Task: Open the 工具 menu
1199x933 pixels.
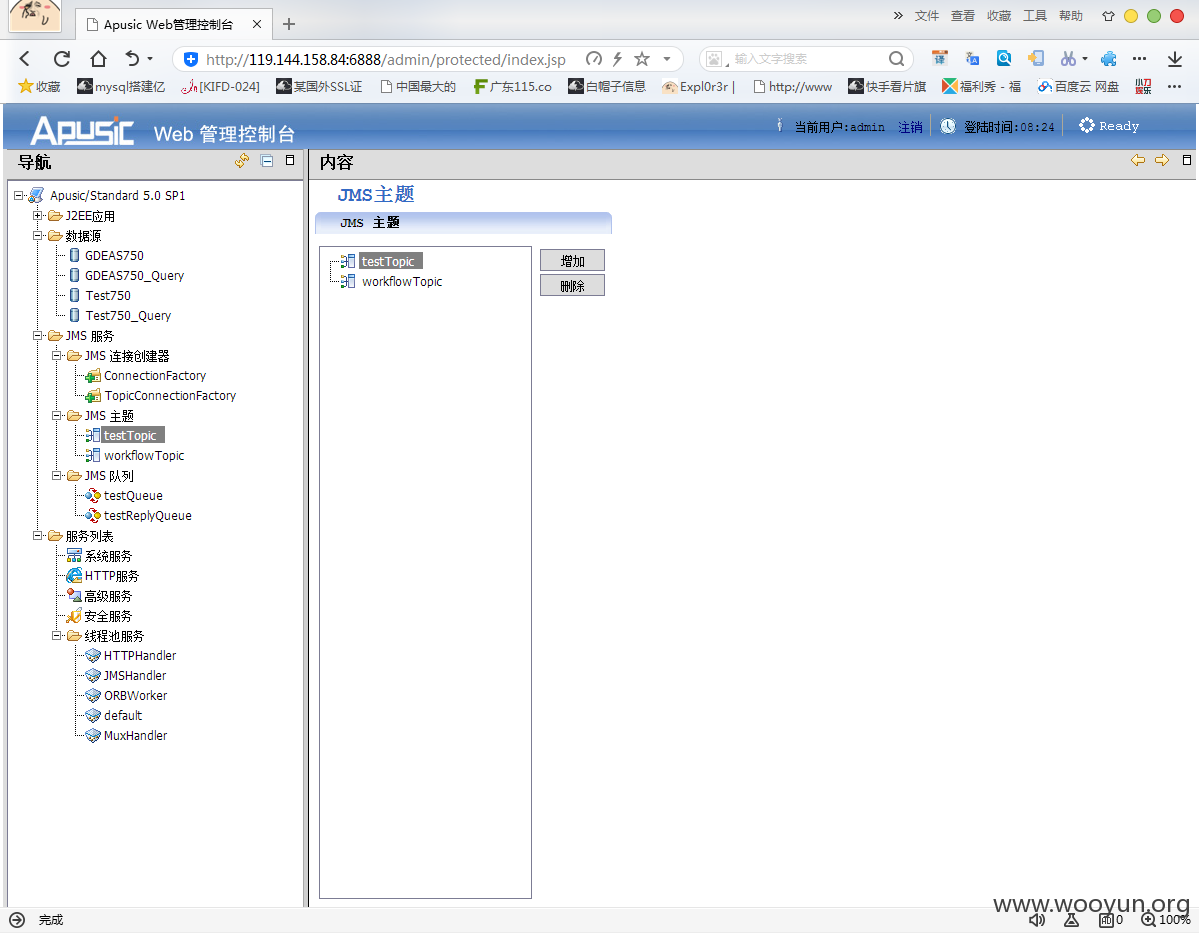Action: point(1035,15)
